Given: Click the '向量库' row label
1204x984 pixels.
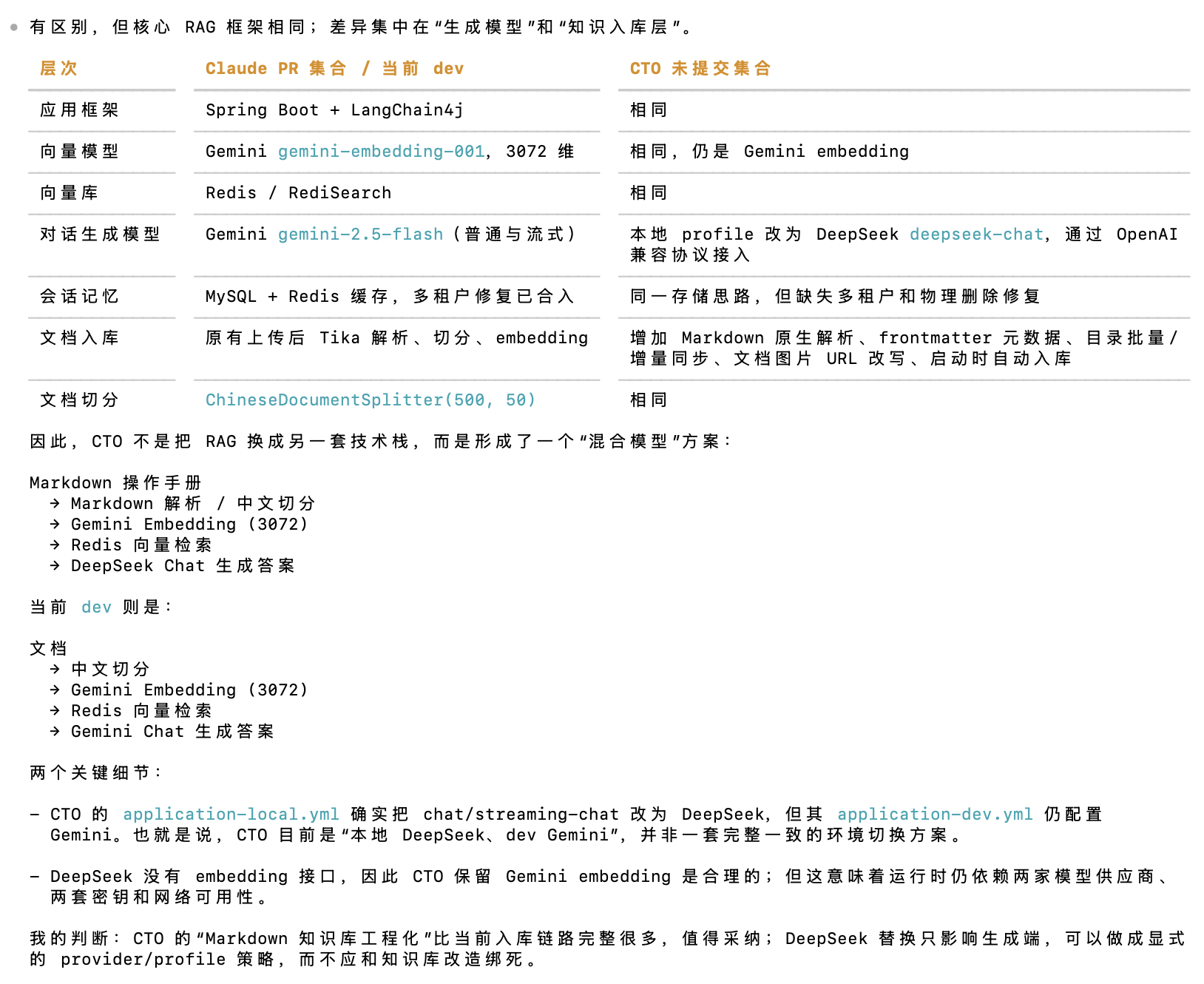Looking at the screenshot, I should click(69, 193).
